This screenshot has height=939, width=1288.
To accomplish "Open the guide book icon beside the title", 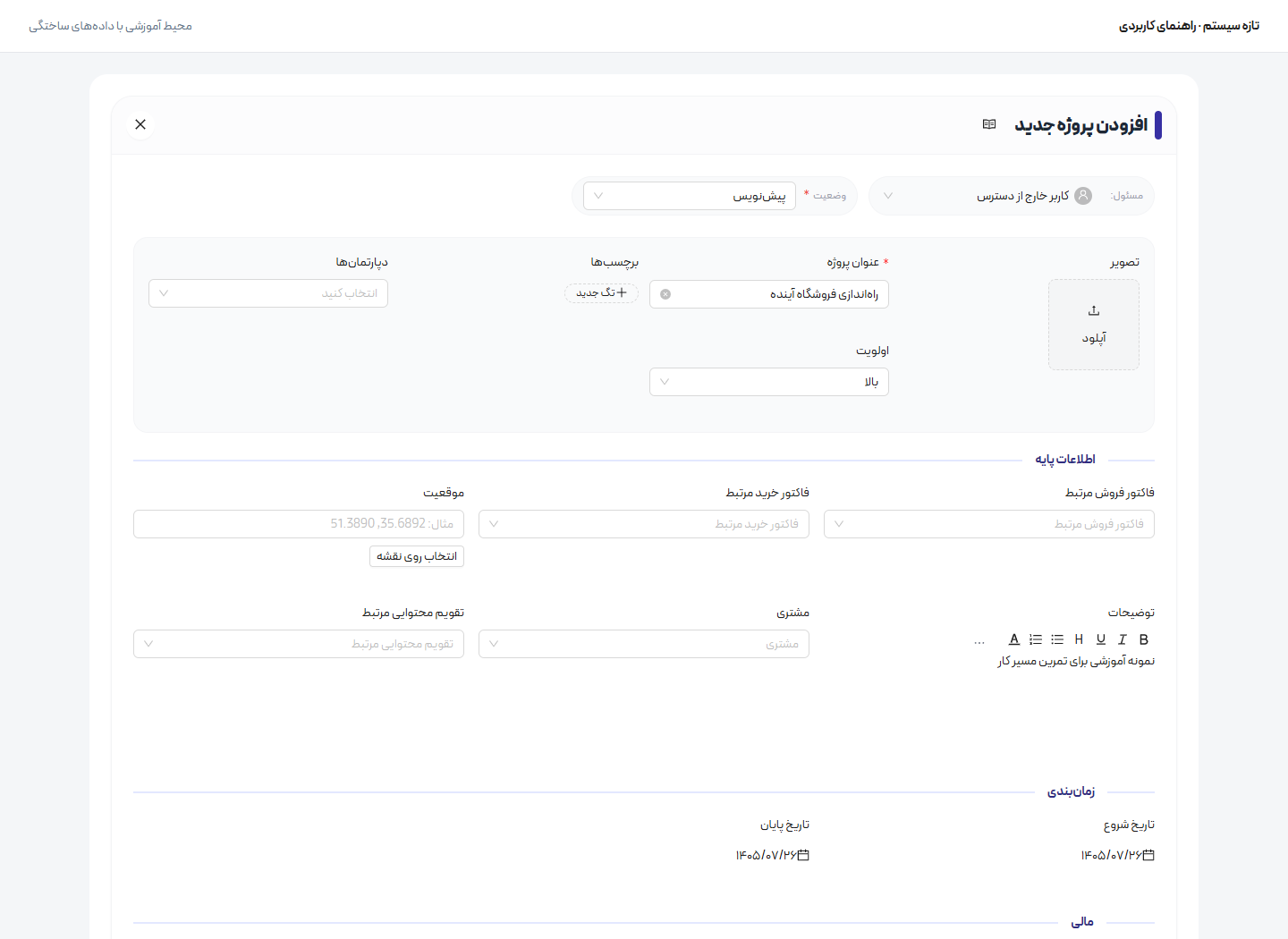I will coord(989,124).
